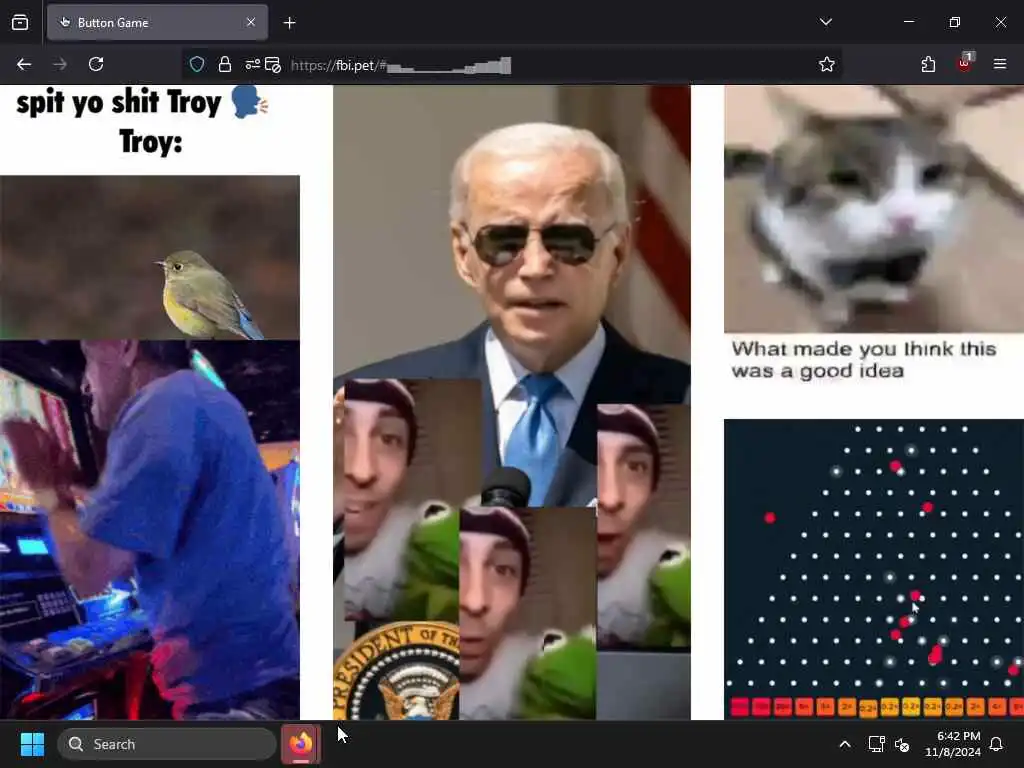This screenshot has width=1024, height=768.
Task: Reload the current page
Action: pyautogui.click(x=96, y=64)
